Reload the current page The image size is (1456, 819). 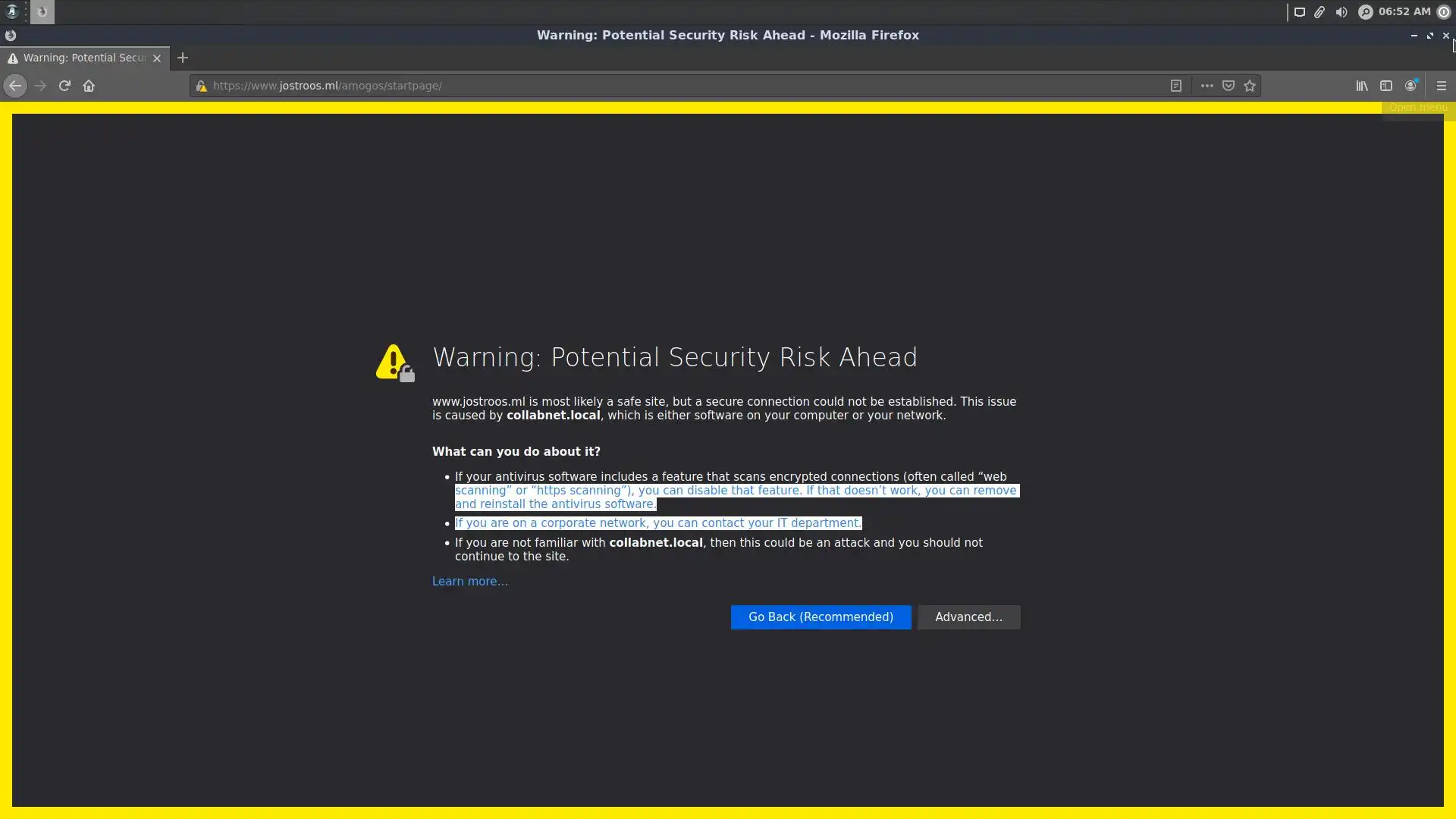click(64, 86)
